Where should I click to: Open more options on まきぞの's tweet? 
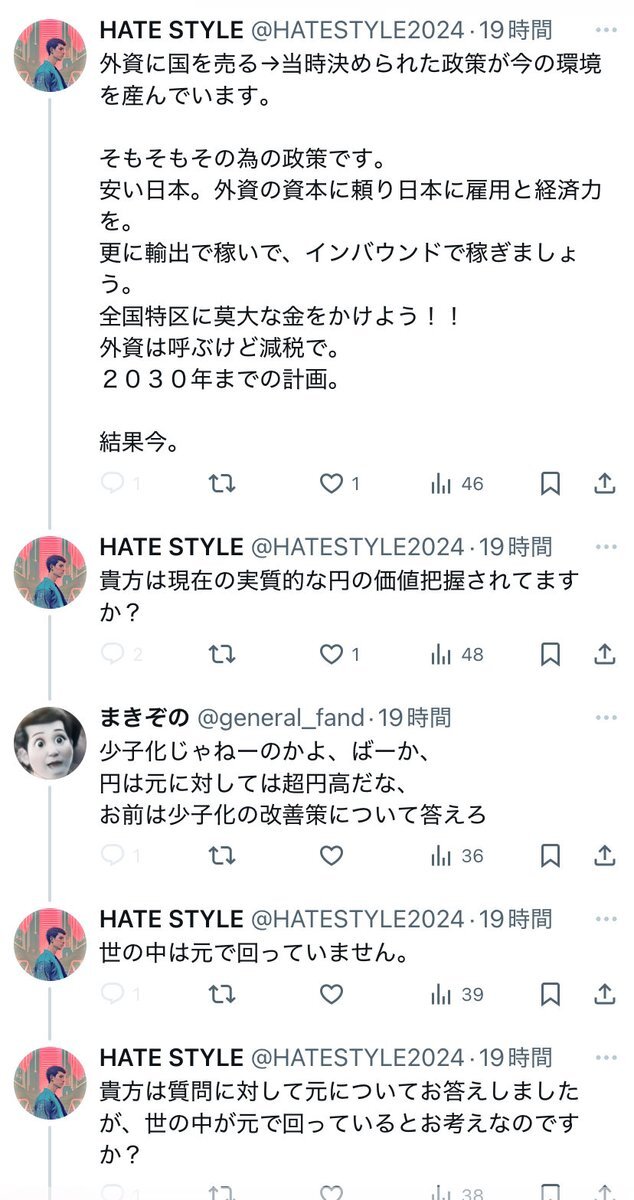[605, 718]
